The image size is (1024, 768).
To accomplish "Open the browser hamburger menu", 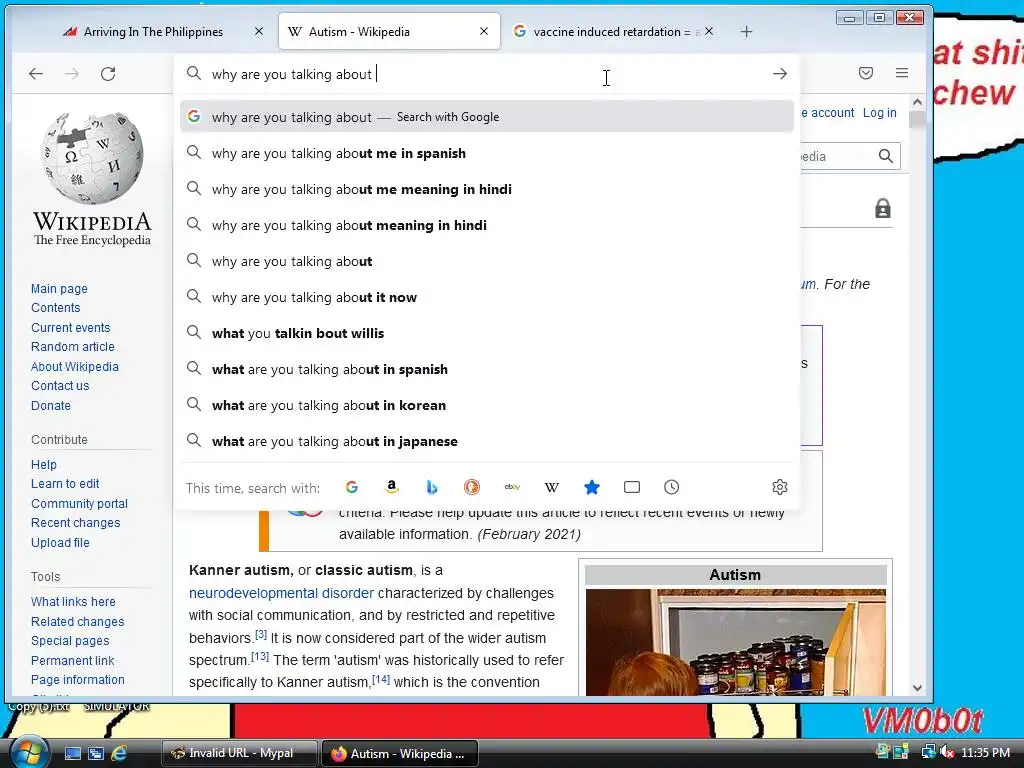I will click(x=902, y=73).
